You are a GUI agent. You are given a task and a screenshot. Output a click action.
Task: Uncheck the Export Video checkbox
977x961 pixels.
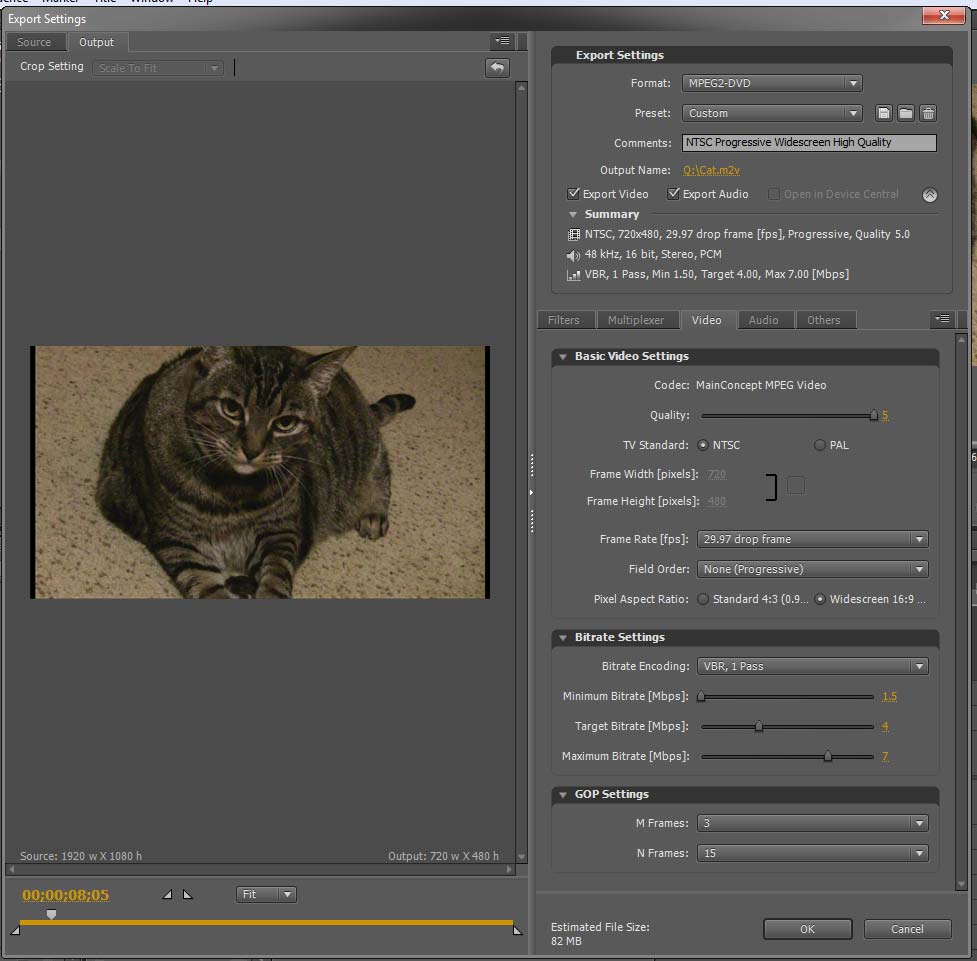pos(574,194)
